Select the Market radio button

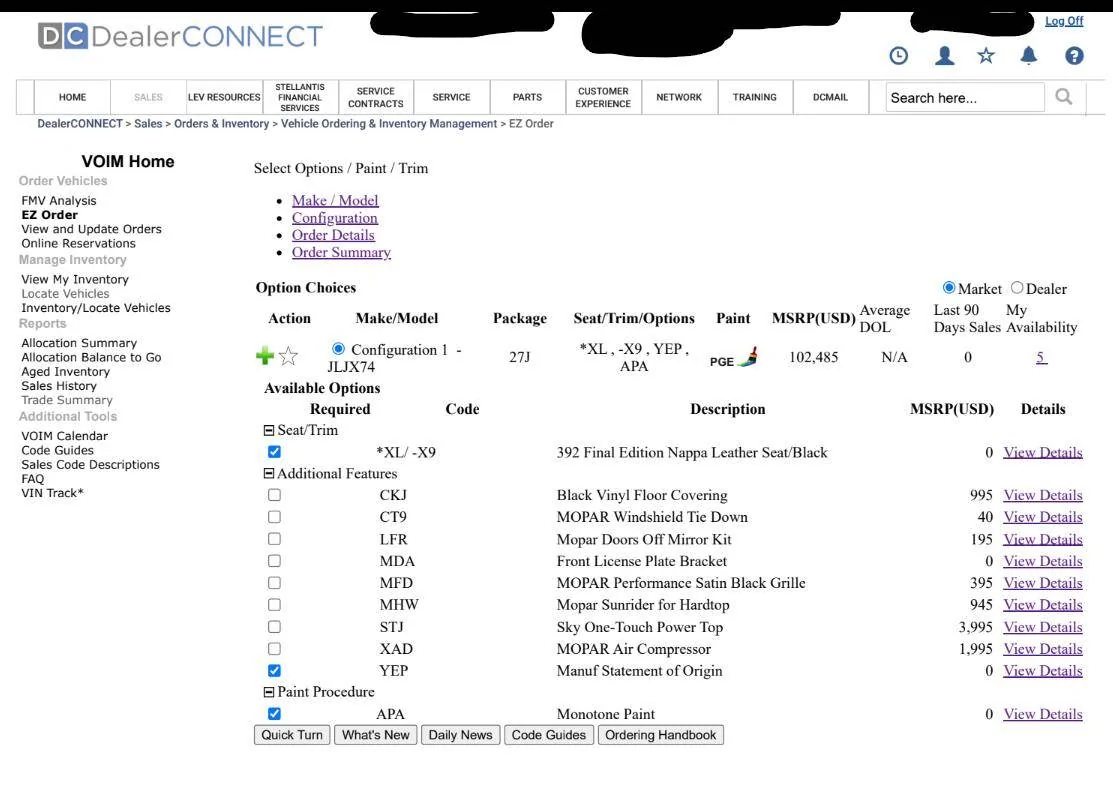coord(949,287)
